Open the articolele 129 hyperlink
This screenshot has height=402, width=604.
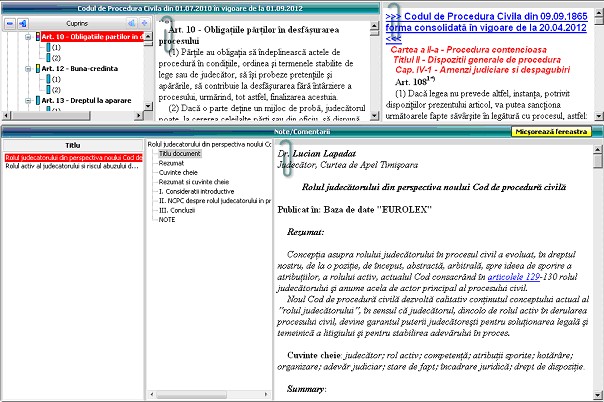coord(513,277)
